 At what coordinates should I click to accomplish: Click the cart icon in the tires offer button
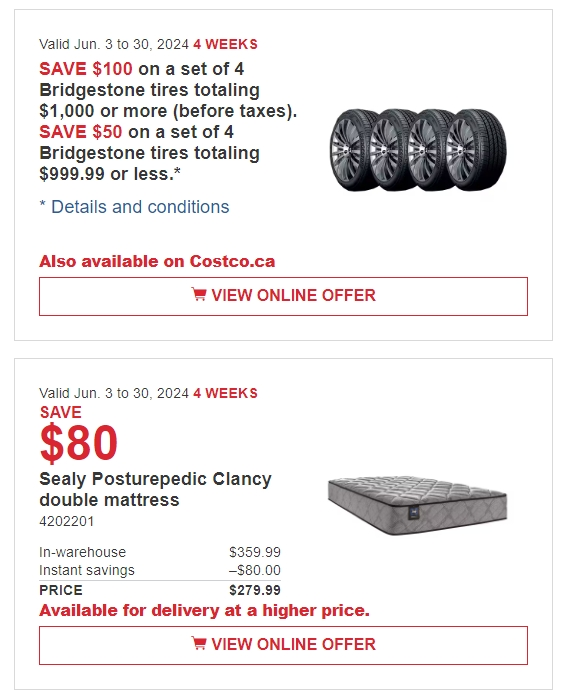(x=198, y=295)
